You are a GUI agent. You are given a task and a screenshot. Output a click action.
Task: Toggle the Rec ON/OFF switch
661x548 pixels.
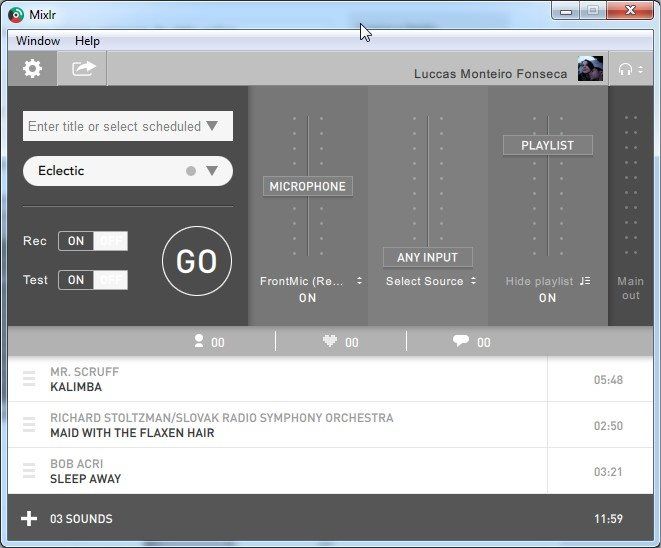93,241
